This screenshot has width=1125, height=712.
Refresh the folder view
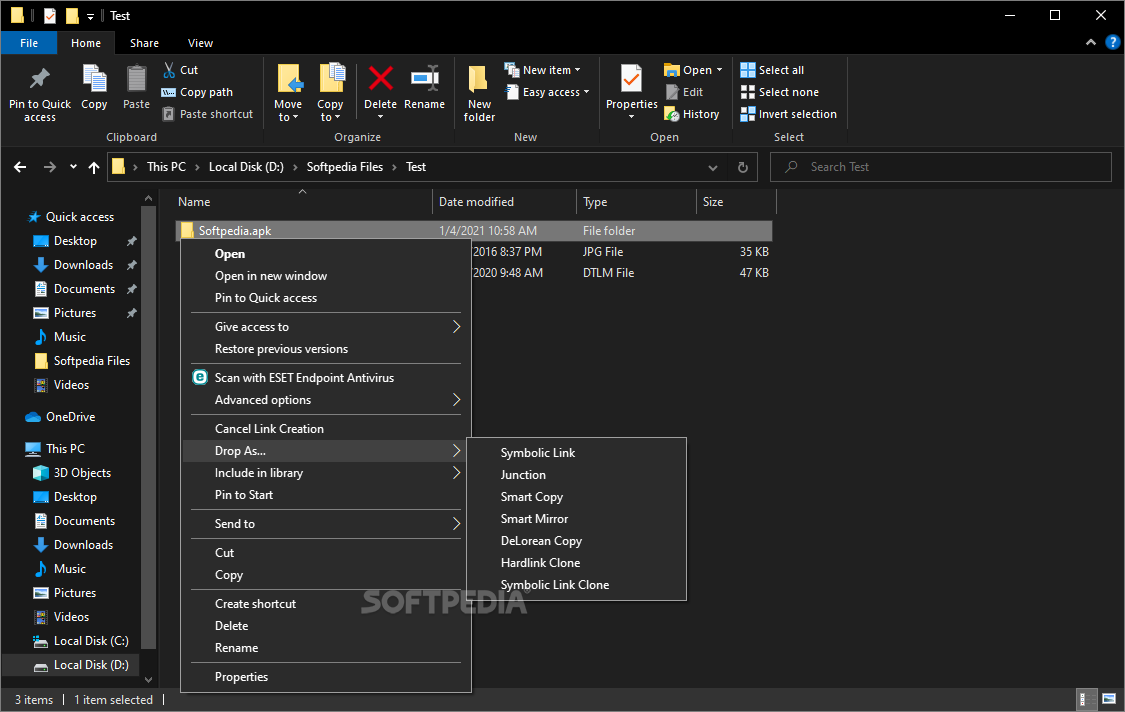[743, 167]
